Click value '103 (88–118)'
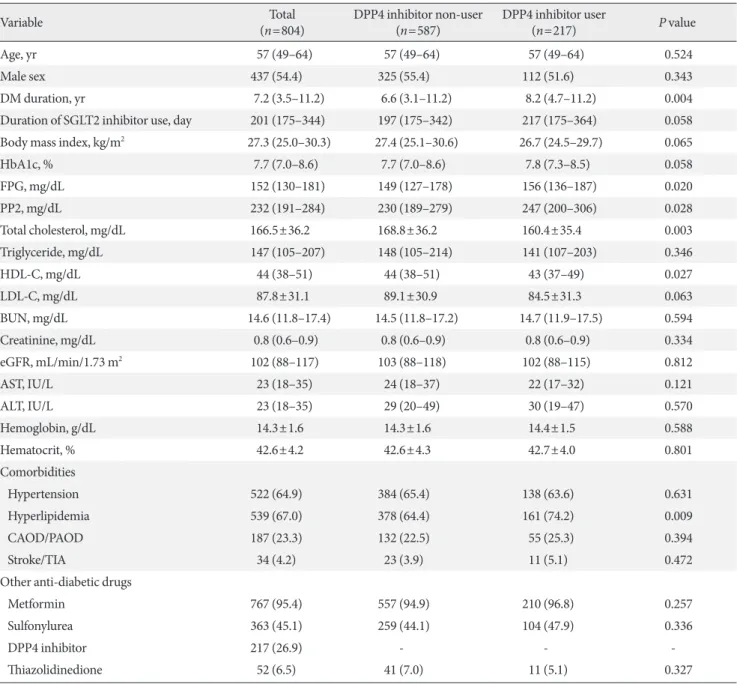Image resolution: width=737 pixels, height=684 pixels. (x=412, y=362)
